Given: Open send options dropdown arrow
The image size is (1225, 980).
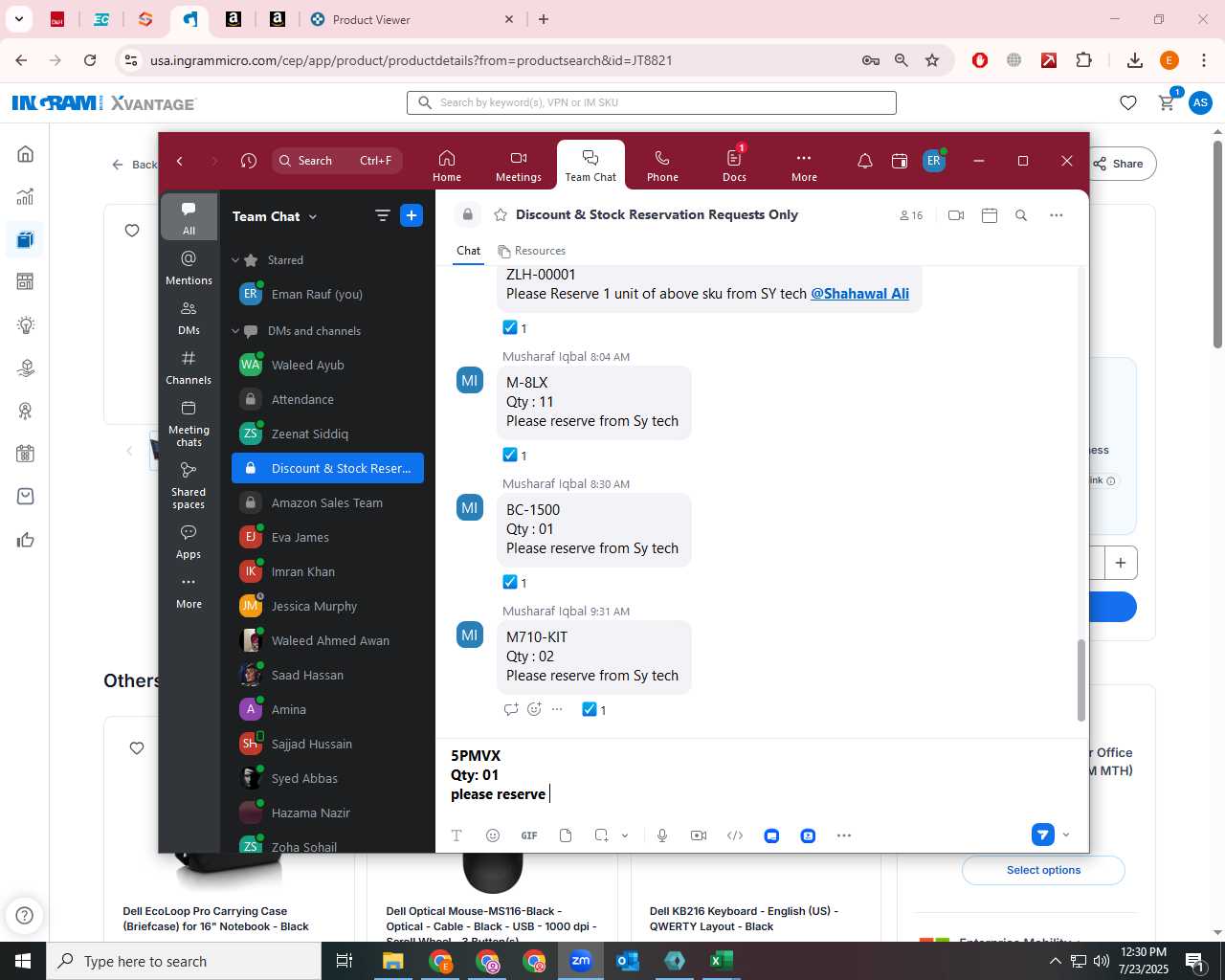Looking at the screenshot, I should pos(1066,835).
